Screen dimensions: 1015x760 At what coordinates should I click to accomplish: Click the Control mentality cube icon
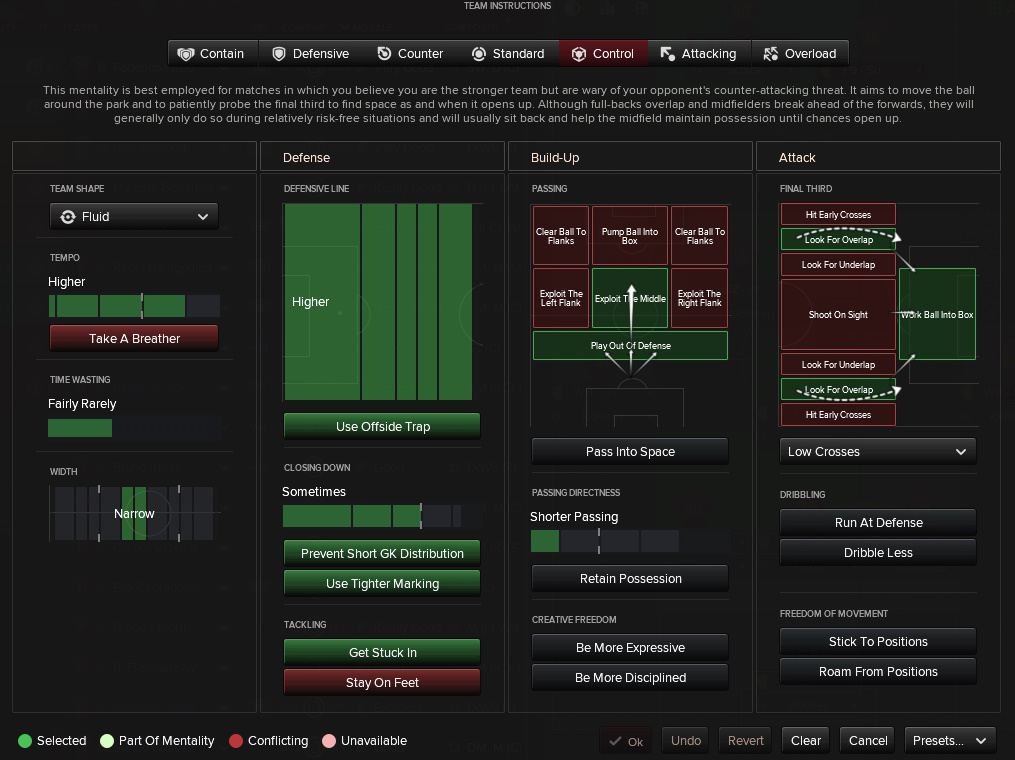(579, 54)
